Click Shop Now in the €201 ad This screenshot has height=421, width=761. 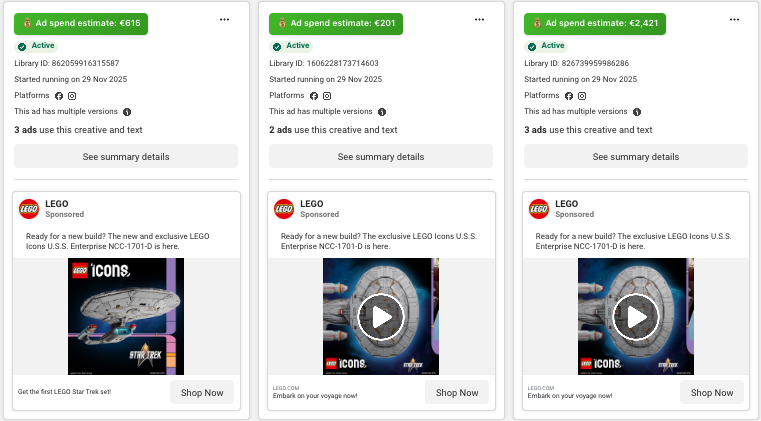click(457, 392)
